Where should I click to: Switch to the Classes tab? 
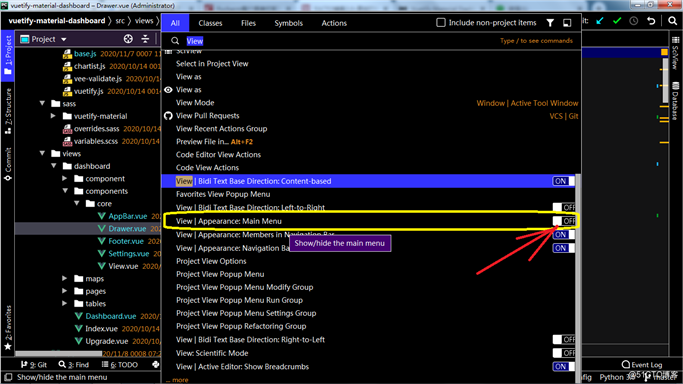coord(210,23)
